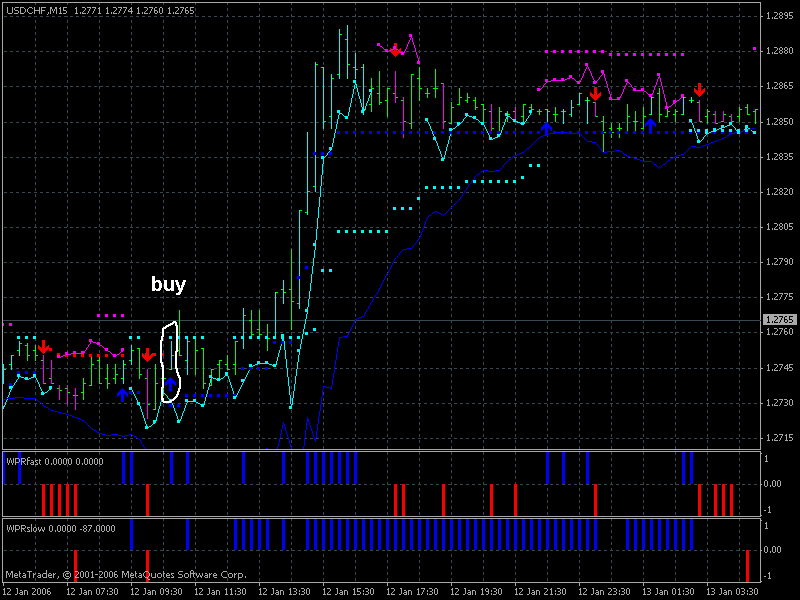Click the 1.2715 price scale label
Image resolution: width=800 pixels, height=600 pixels.
780,438
